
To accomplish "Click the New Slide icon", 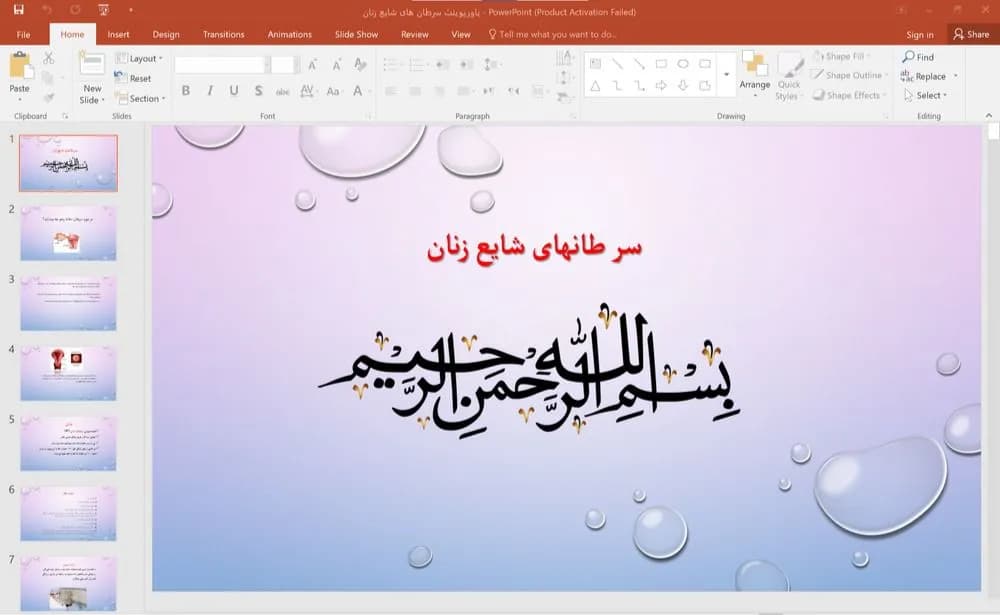I will (92, 64).
